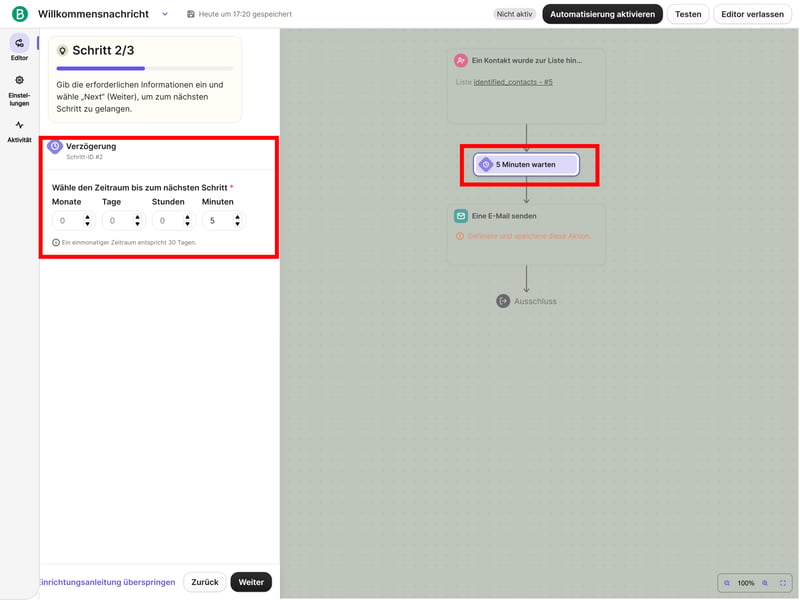The image size is (800, 600).
Task: Open Einstellungen in the sidebar
Action: [19, 89]
